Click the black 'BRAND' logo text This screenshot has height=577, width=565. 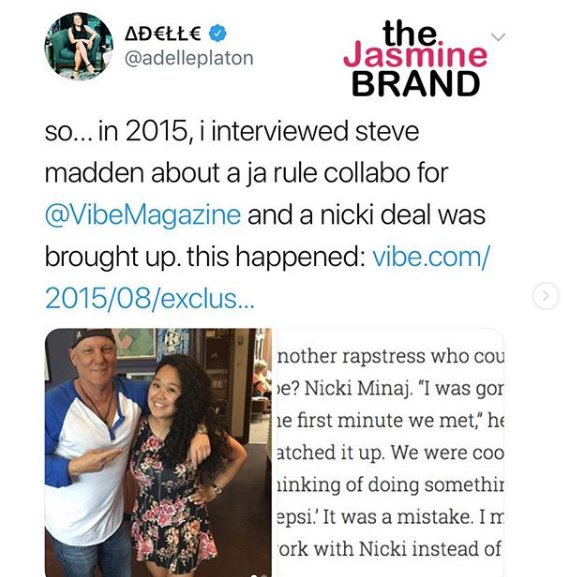[416, 84]
